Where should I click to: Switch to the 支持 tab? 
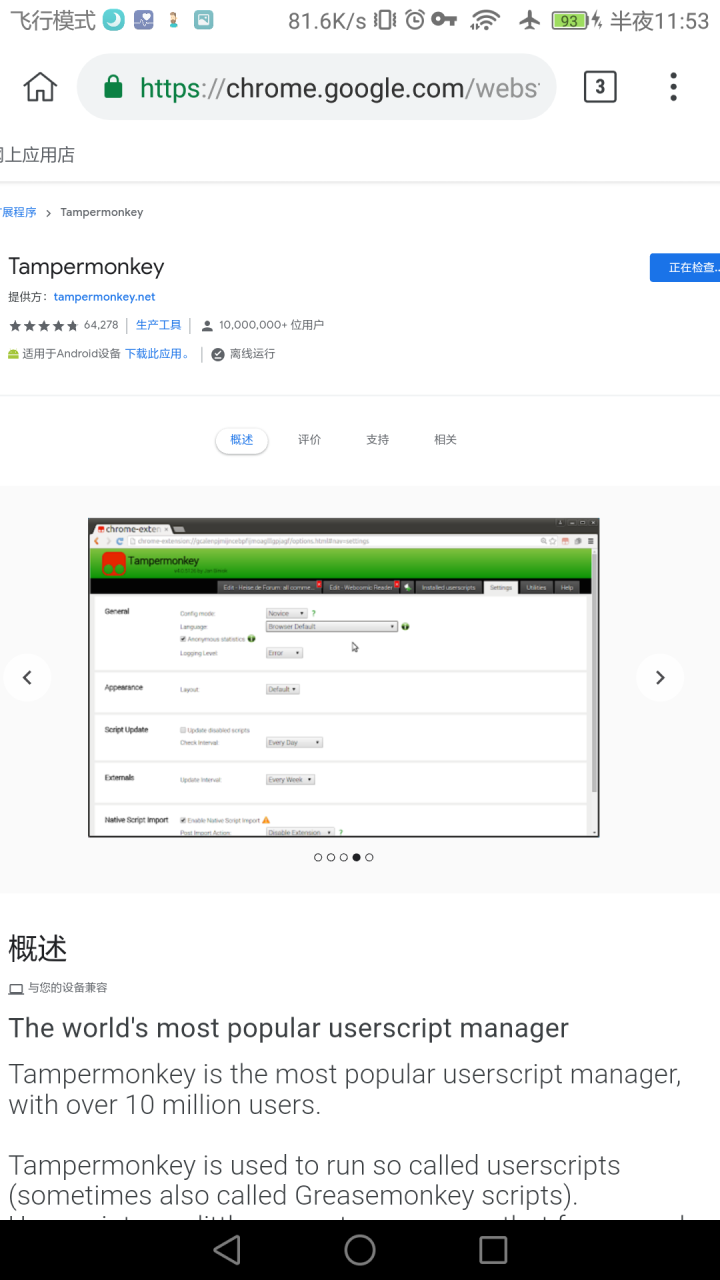pyautogui.click(x=377, y=440)
